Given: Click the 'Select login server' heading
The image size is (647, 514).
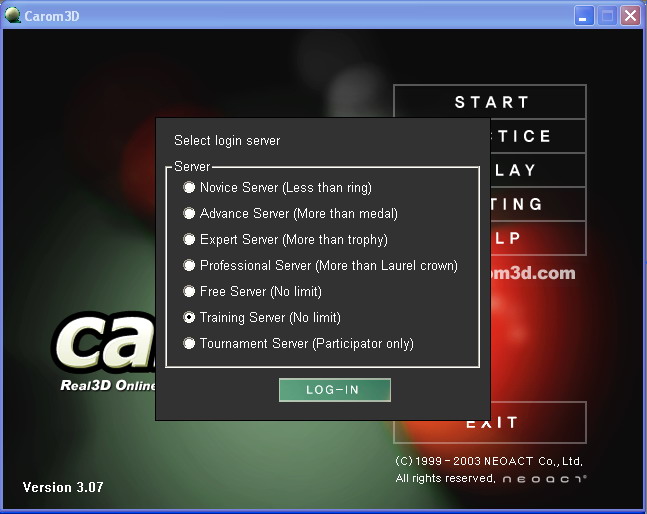Looking at the screenshot, I should tap(227, 141).
